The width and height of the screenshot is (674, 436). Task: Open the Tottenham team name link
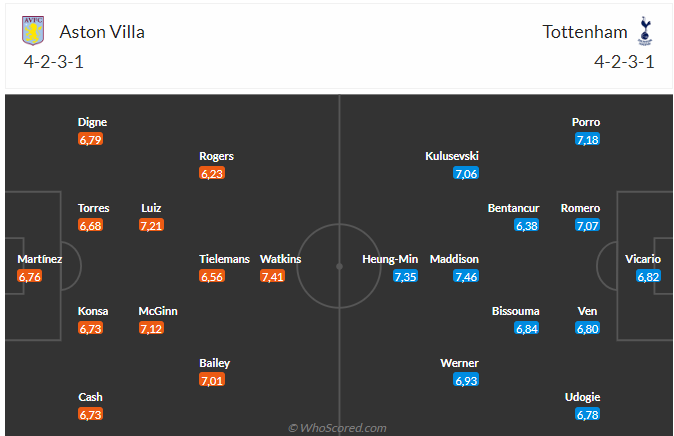click(x=585, y=32)
